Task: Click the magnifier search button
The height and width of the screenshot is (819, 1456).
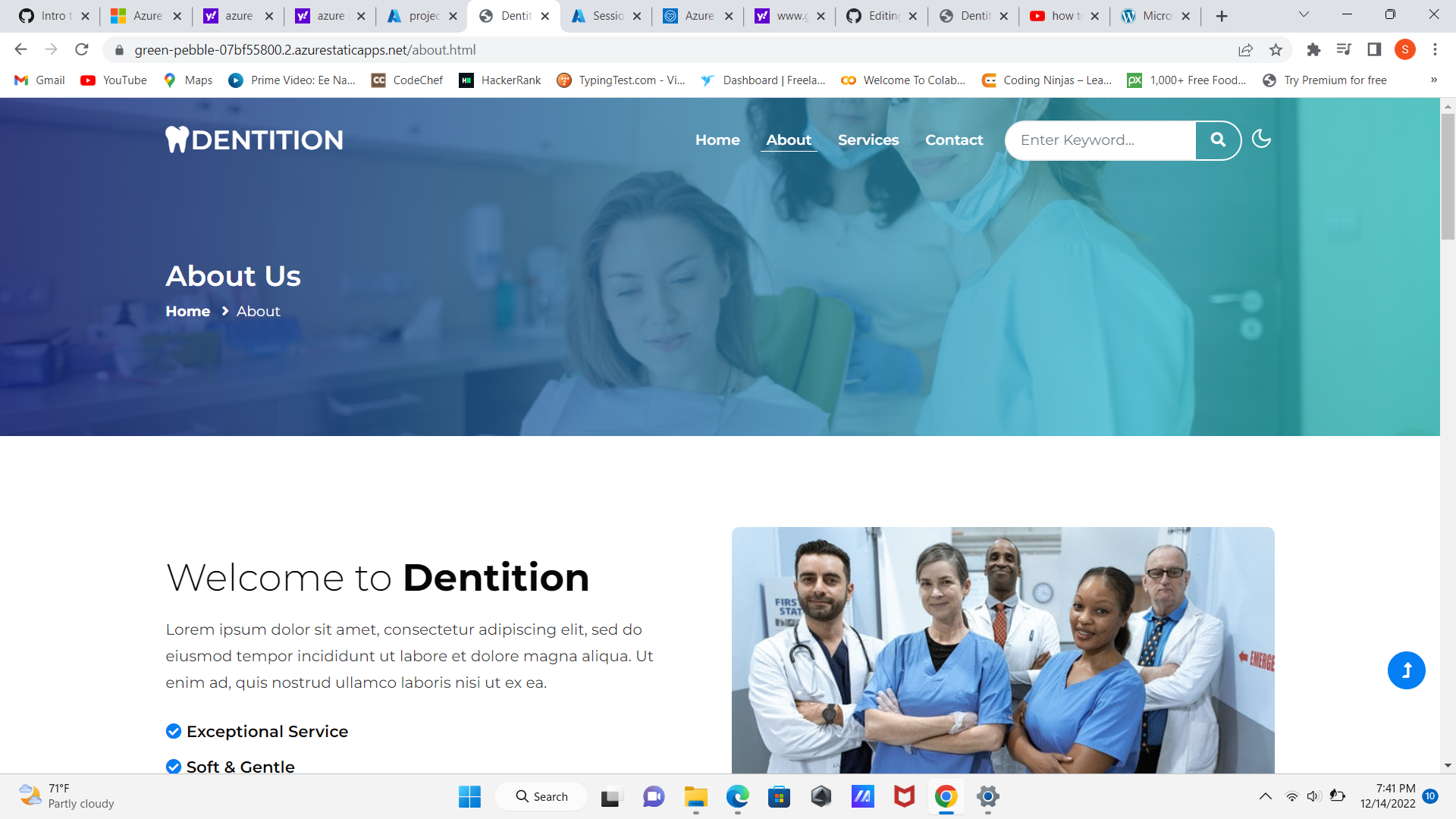Action: tap(1218, 140)
